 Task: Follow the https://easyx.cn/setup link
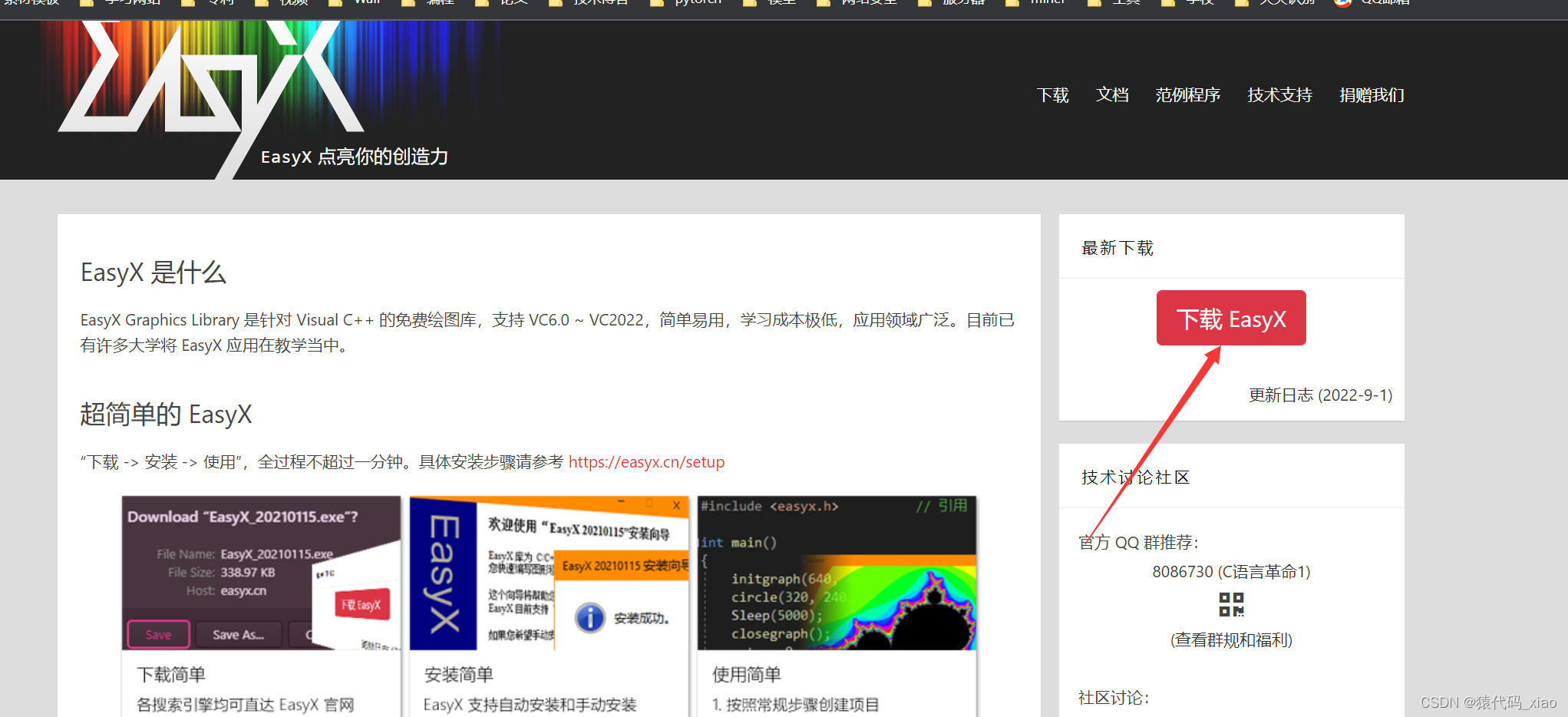point(646,462)
